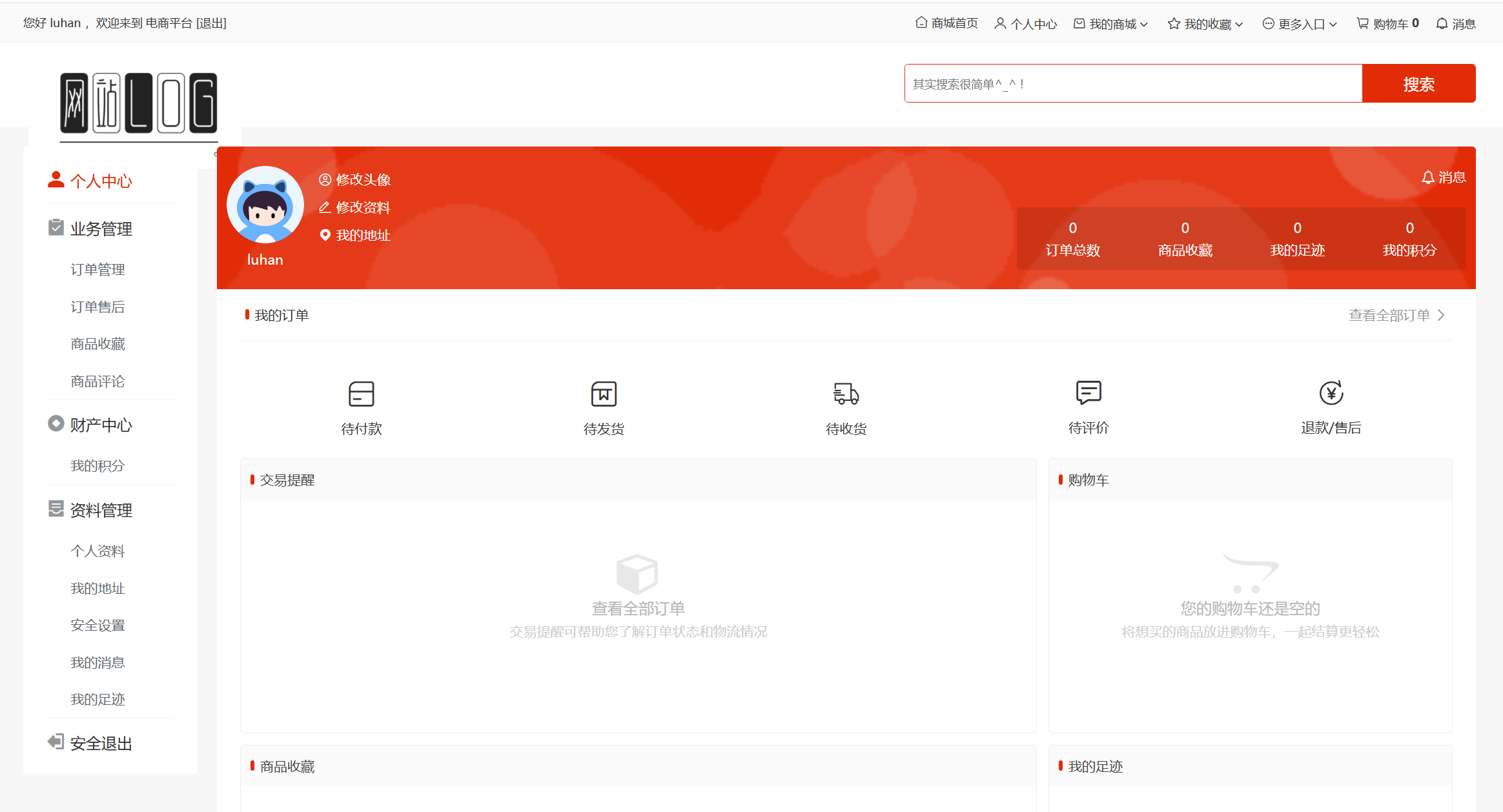Click the 购物车 panel heading

pos(1089,480)
